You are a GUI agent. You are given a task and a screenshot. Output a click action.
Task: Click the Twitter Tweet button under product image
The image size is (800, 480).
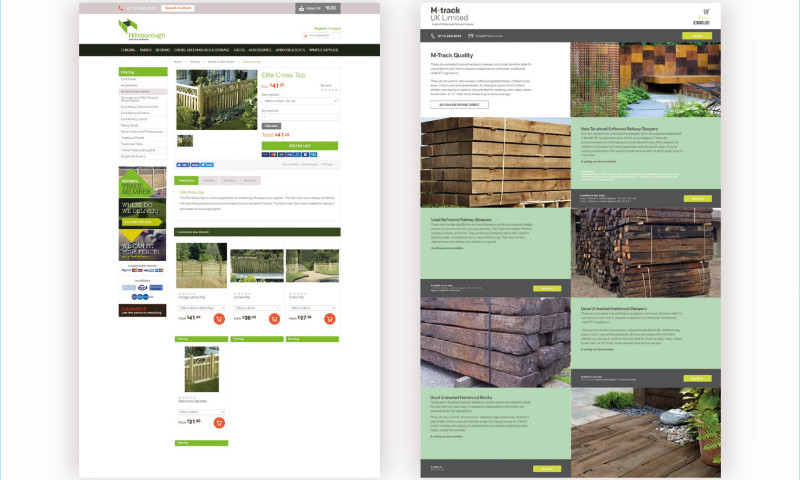207,165
